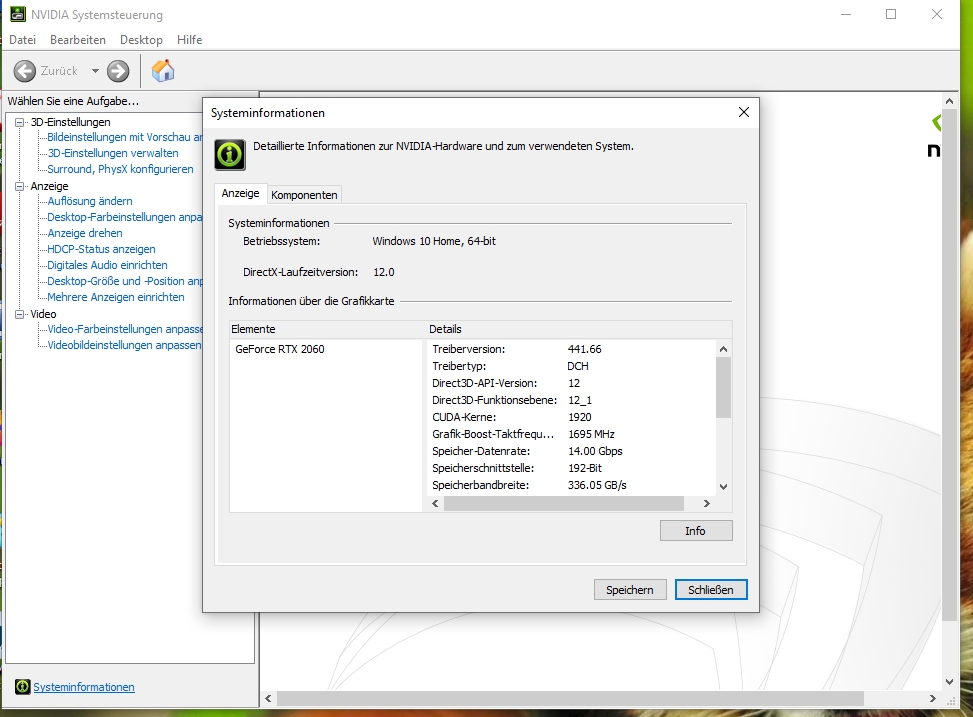
Task: Open Anzeige drehen task
Action: (x=85, y=233)
